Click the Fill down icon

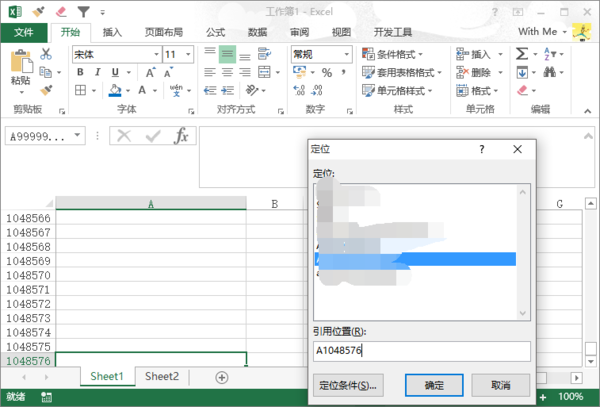coord(522,72)
